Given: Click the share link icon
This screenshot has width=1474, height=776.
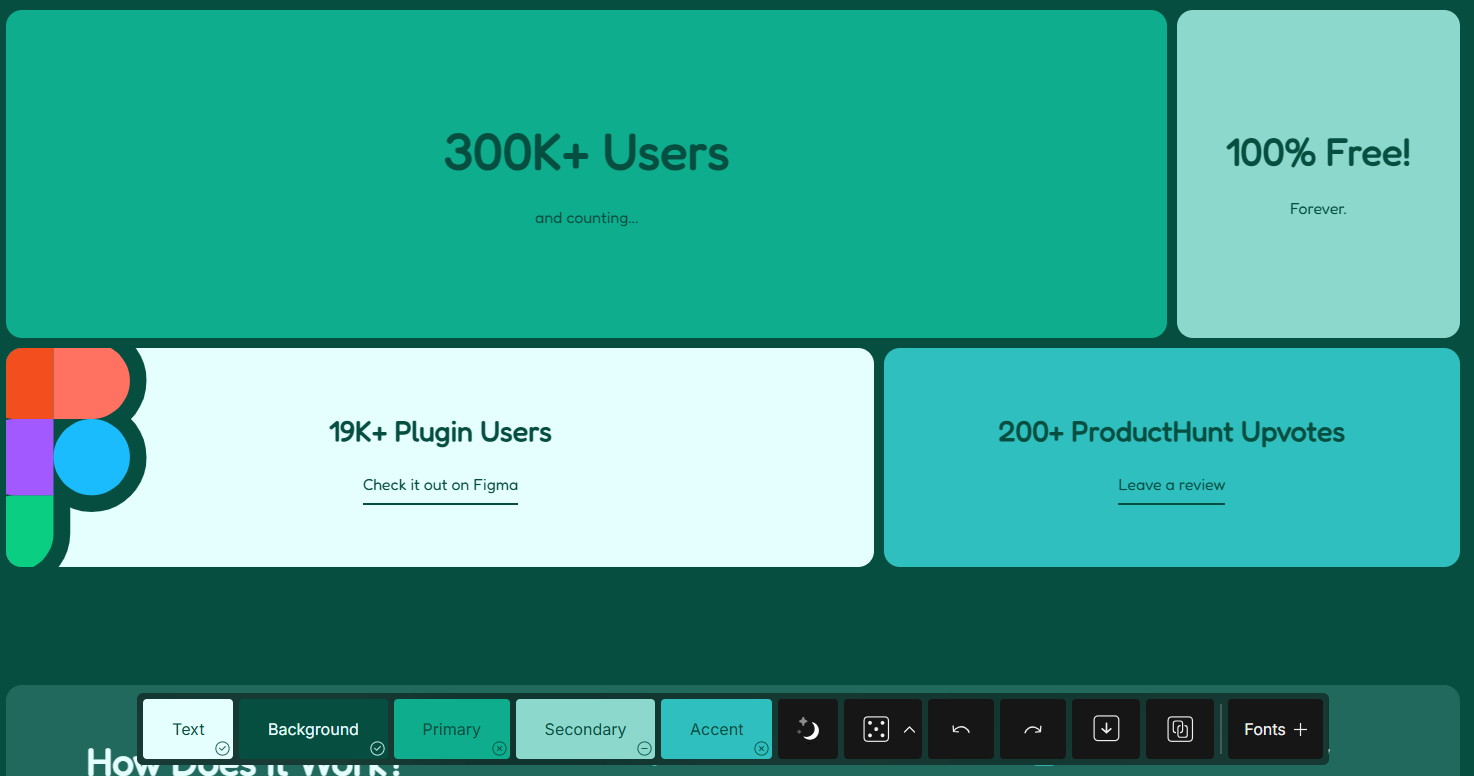Looking at the screenshot, I should click(1179, 729).
